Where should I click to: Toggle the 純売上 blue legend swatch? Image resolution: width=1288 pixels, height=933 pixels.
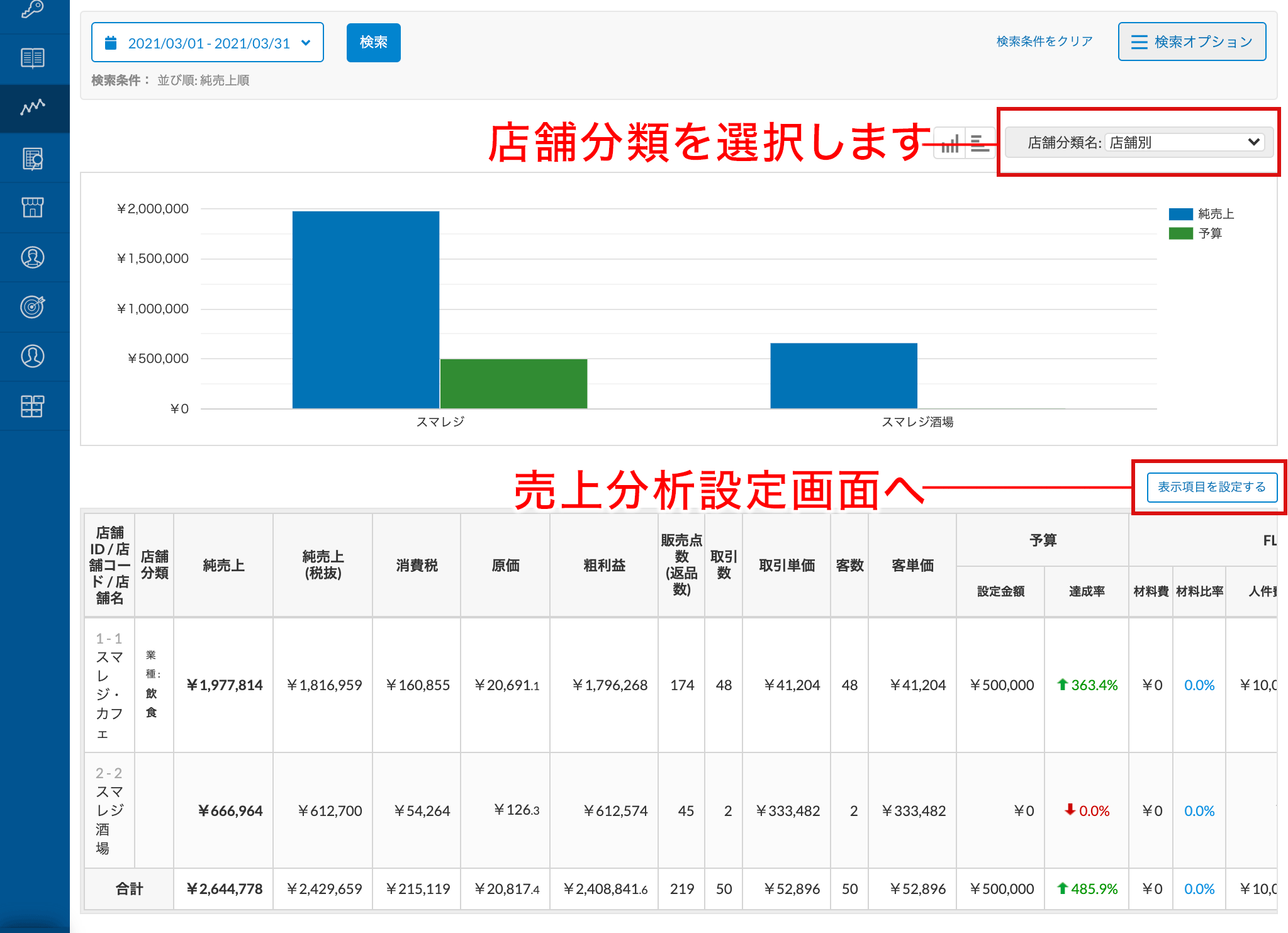(x=1180, y=214)
